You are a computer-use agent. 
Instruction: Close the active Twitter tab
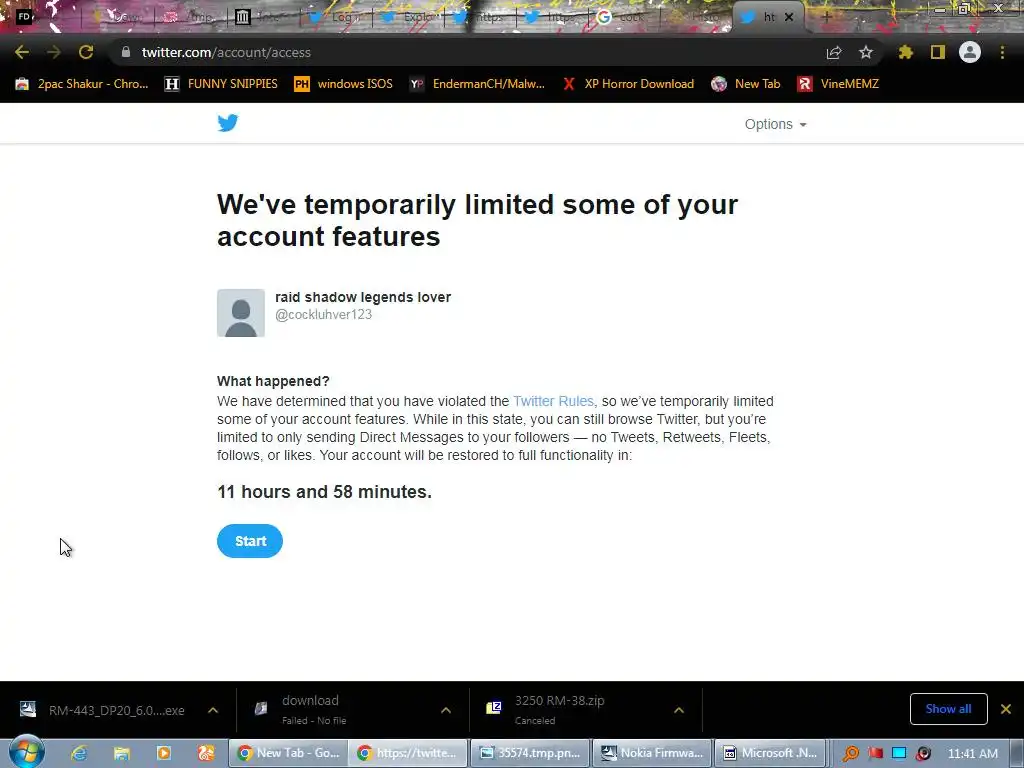tap(789, 17)
